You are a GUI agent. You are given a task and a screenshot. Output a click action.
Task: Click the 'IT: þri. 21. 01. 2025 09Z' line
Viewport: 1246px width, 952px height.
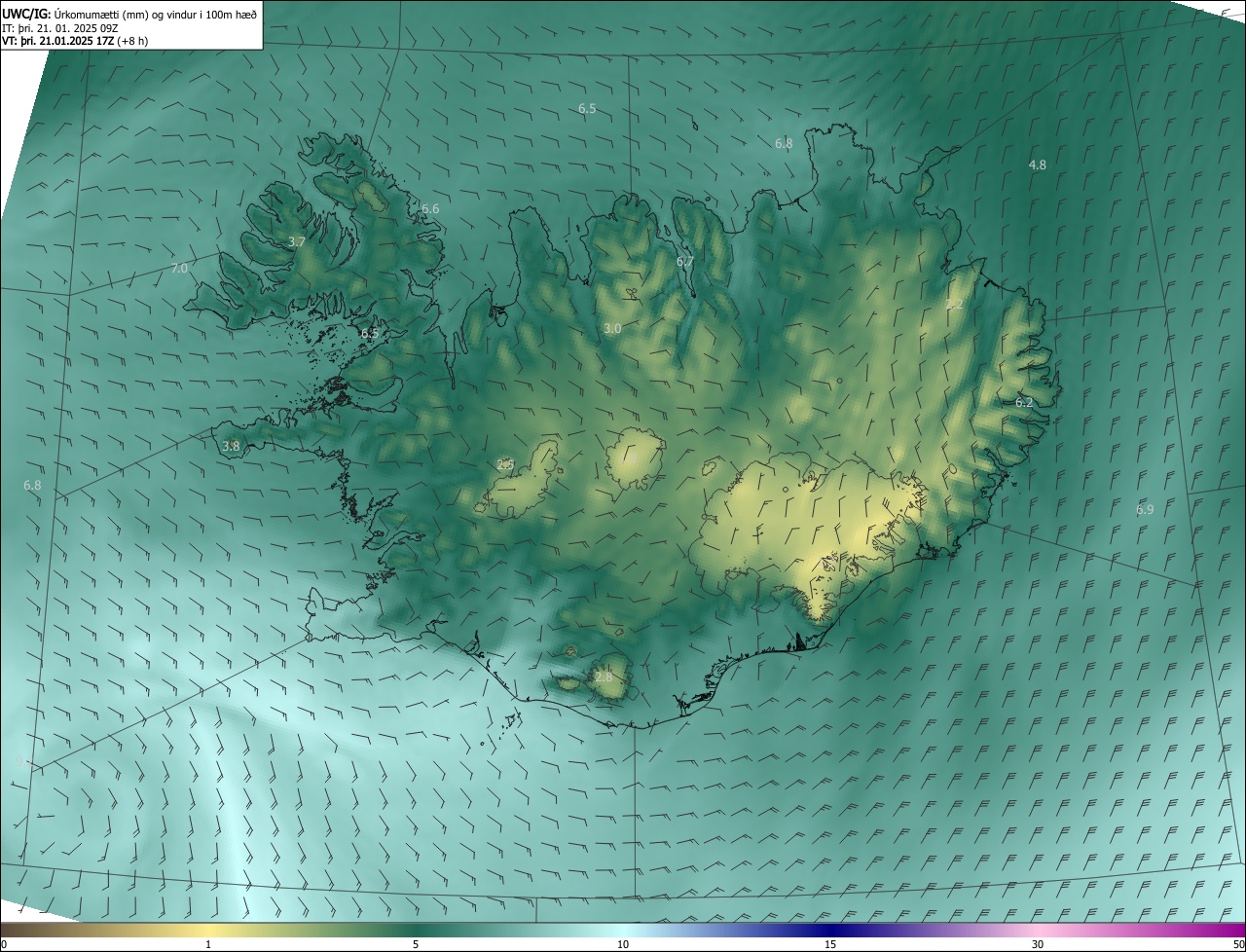pos(60,28)
